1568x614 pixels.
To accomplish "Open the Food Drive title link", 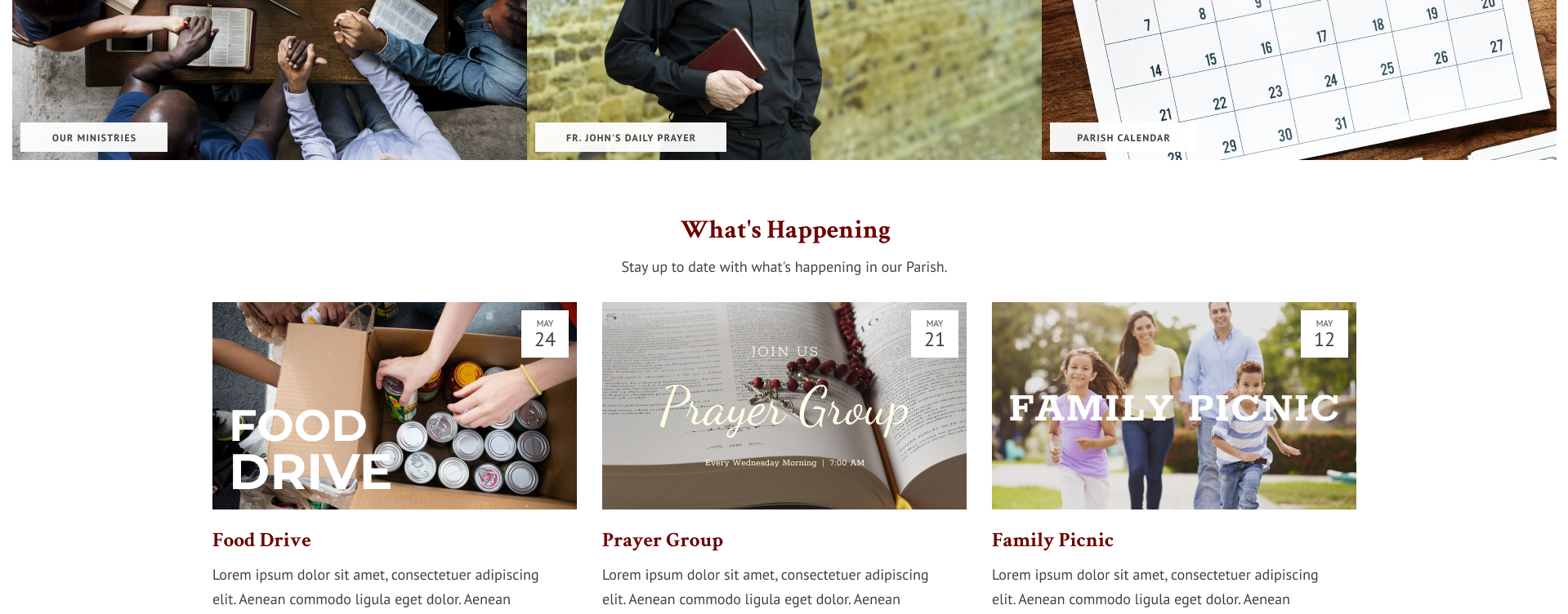I will (261, 540).
